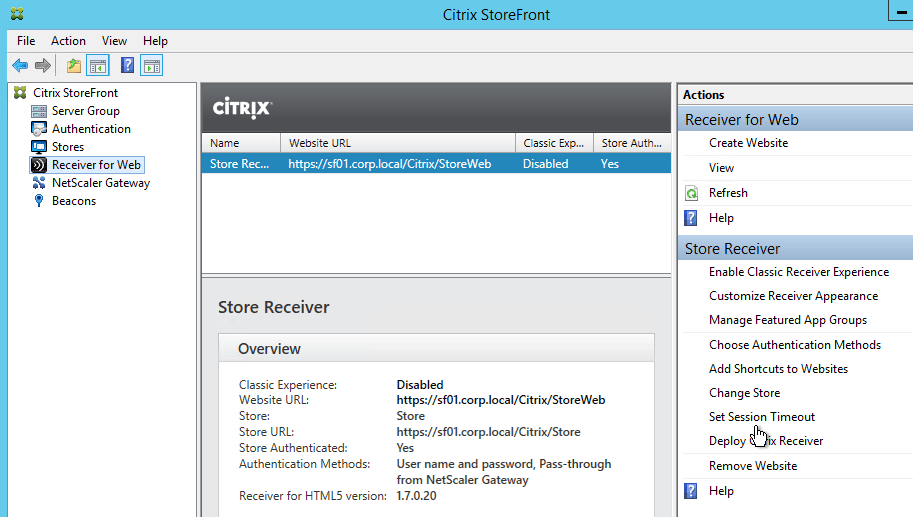Click the Receiver for Web tree icon

39,165
